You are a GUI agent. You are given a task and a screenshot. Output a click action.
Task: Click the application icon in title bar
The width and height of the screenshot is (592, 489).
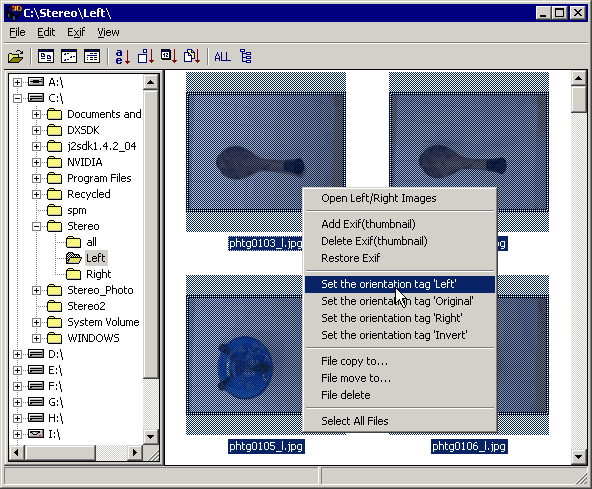point(14,13)
